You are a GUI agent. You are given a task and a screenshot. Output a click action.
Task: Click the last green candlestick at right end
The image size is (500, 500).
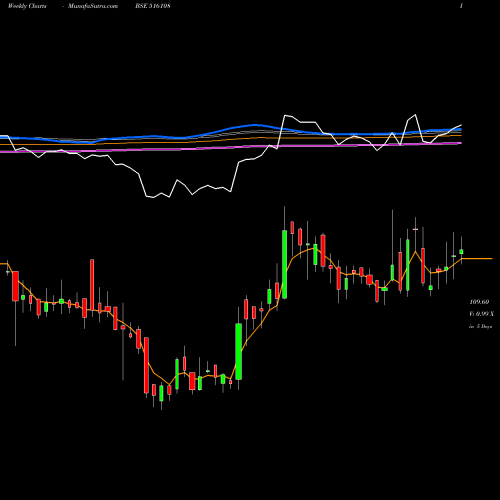(461, 252)
